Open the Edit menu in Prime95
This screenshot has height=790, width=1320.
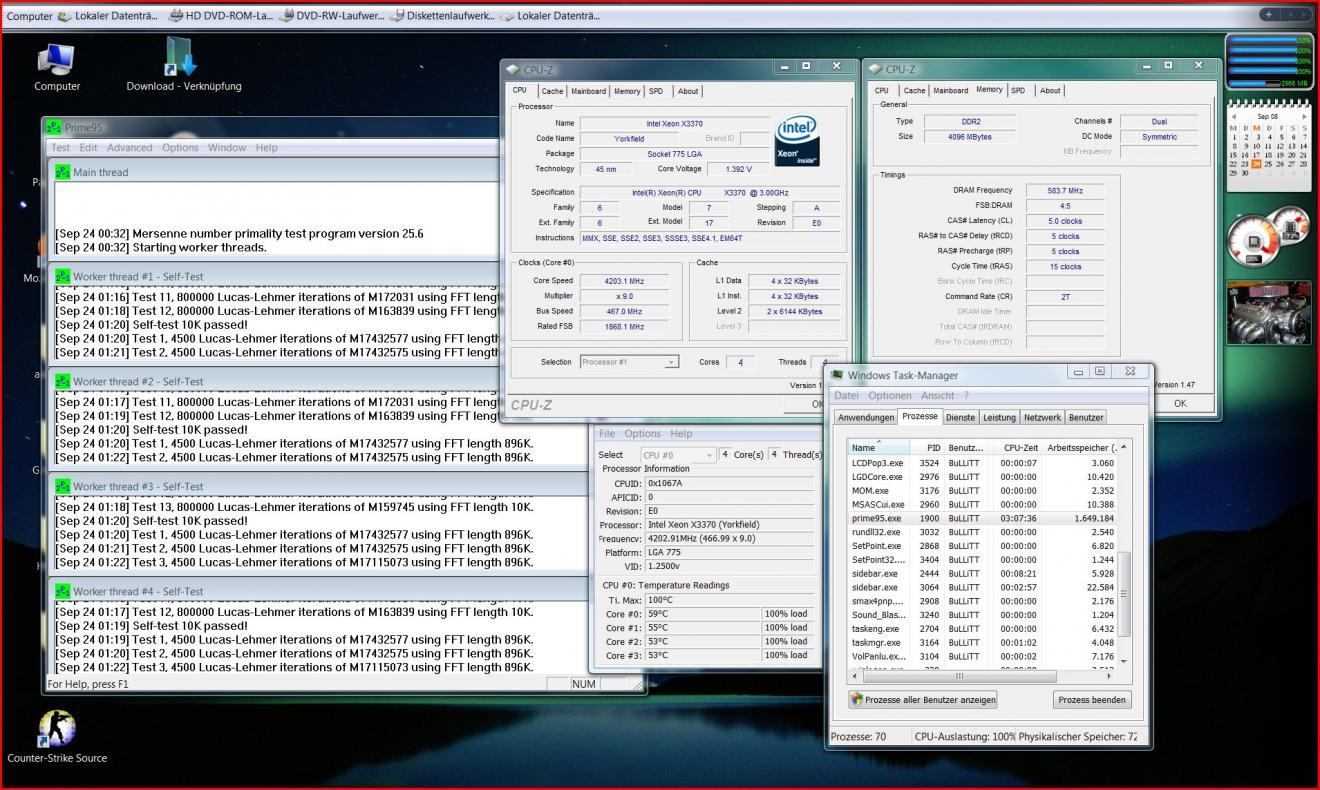pyautogui.click(x=89, y=148)
